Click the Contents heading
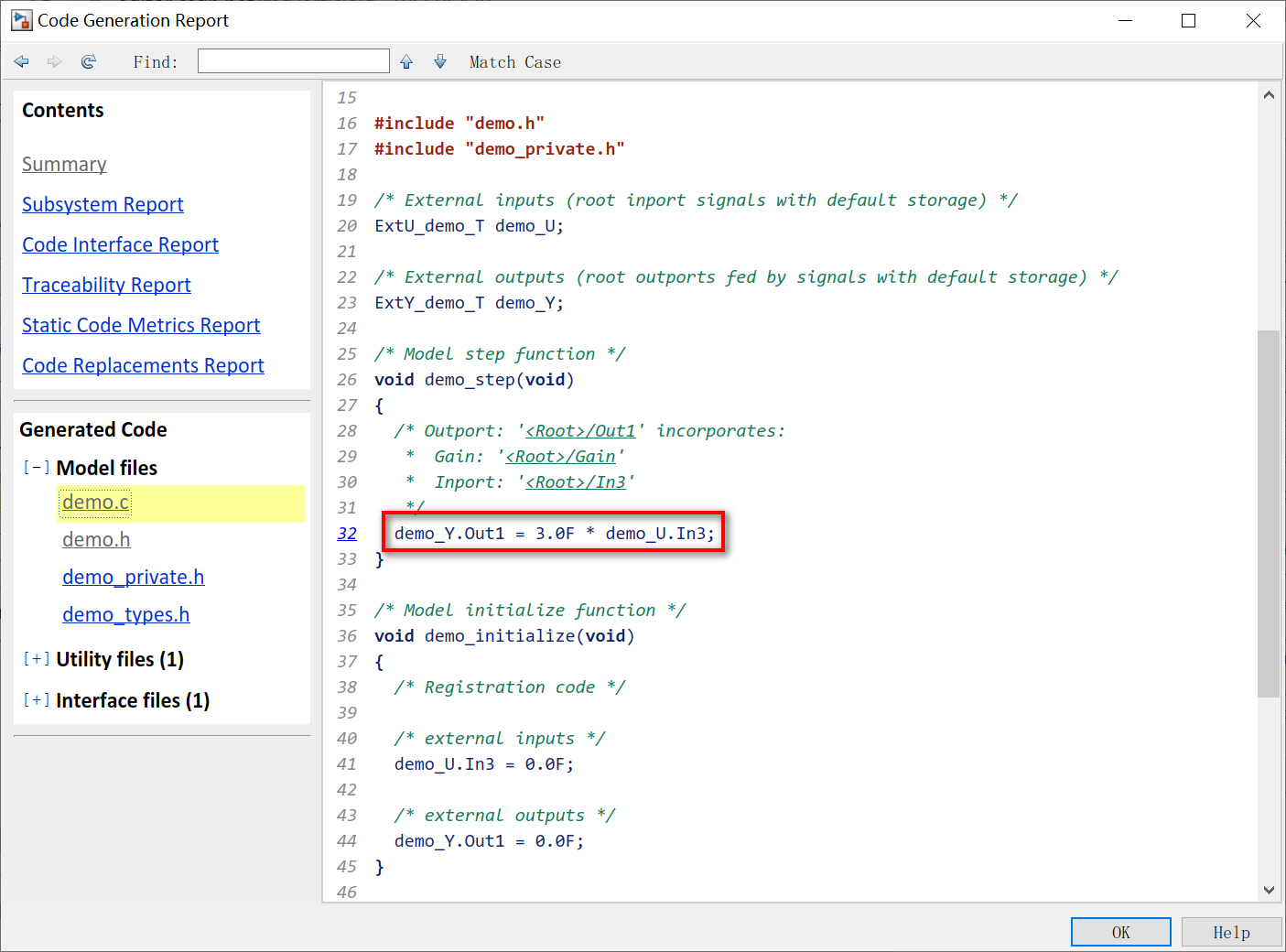1286x952 pixels. (63, 110)
